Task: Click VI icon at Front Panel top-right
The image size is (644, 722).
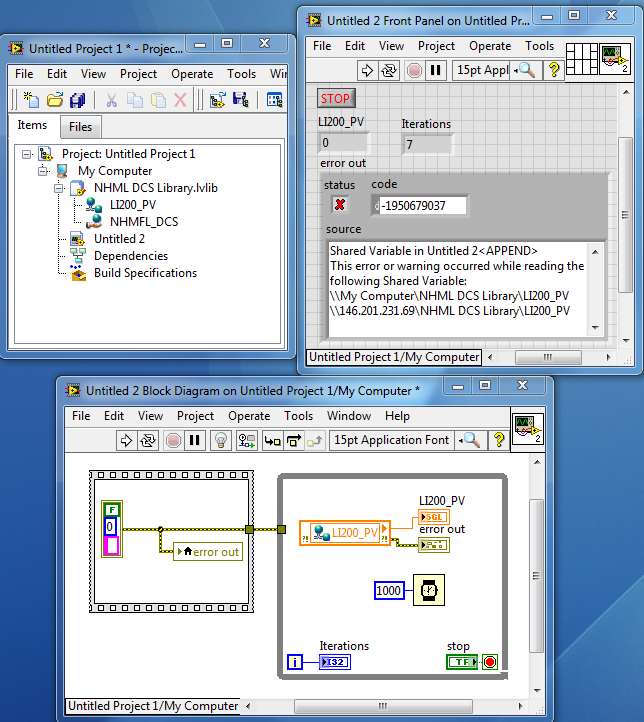Action: pos(615,58)
